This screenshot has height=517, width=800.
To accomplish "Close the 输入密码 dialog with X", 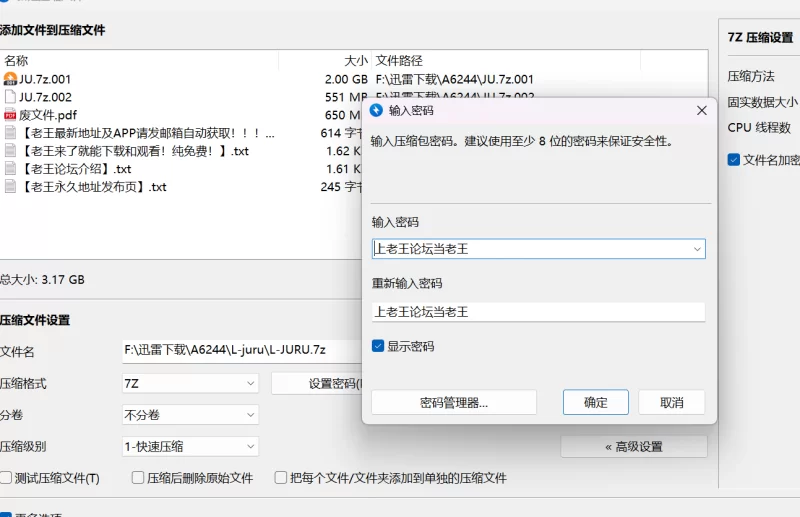I will 697,110.
